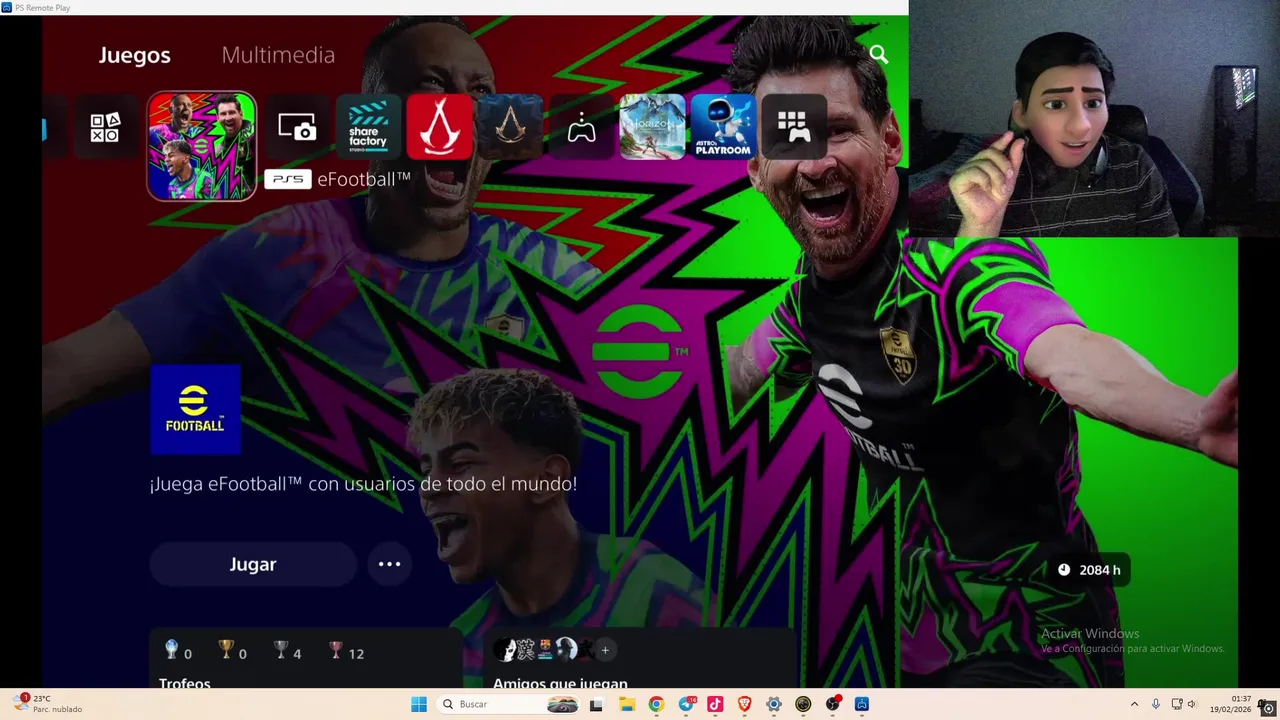Image resolution: width=1280 pixels, height=720 pixels.
Task: Open the gear settings taskbar app
Action: 773,704
